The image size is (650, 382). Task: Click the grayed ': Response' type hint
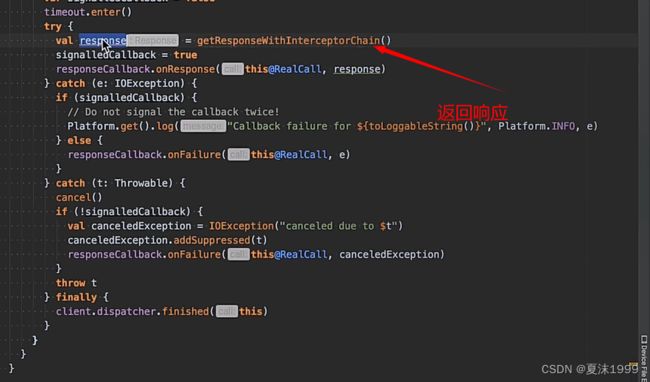[153, 41]
